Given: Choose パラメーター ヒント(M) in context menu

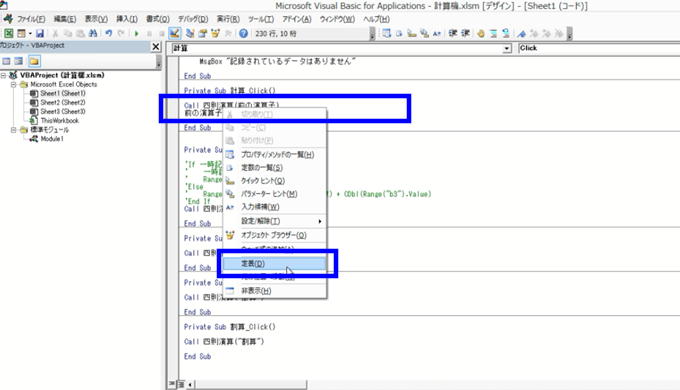Looking at the screenshot, I should point(275,194).
